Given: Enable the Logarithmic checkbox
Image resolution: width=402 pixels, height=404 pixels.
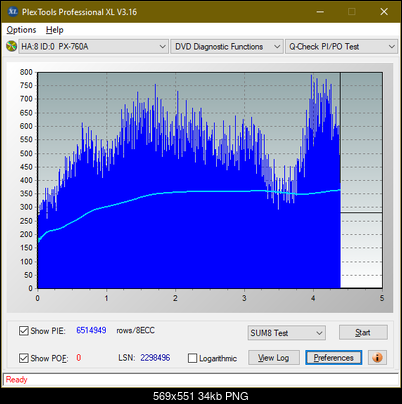Looking at the screenshot, I should pyautogui.click(x=192, y=358).
